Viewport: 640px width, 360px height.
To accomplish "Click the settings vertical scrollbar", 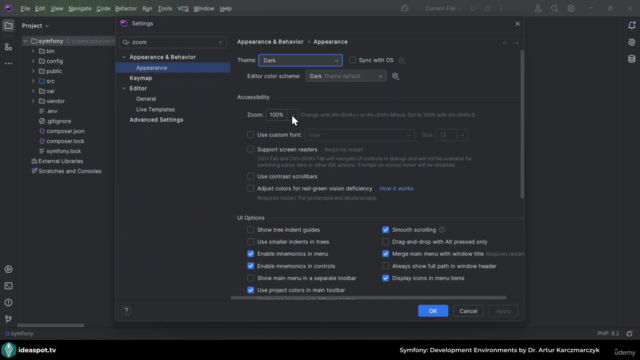I will [x=522, y=124].
